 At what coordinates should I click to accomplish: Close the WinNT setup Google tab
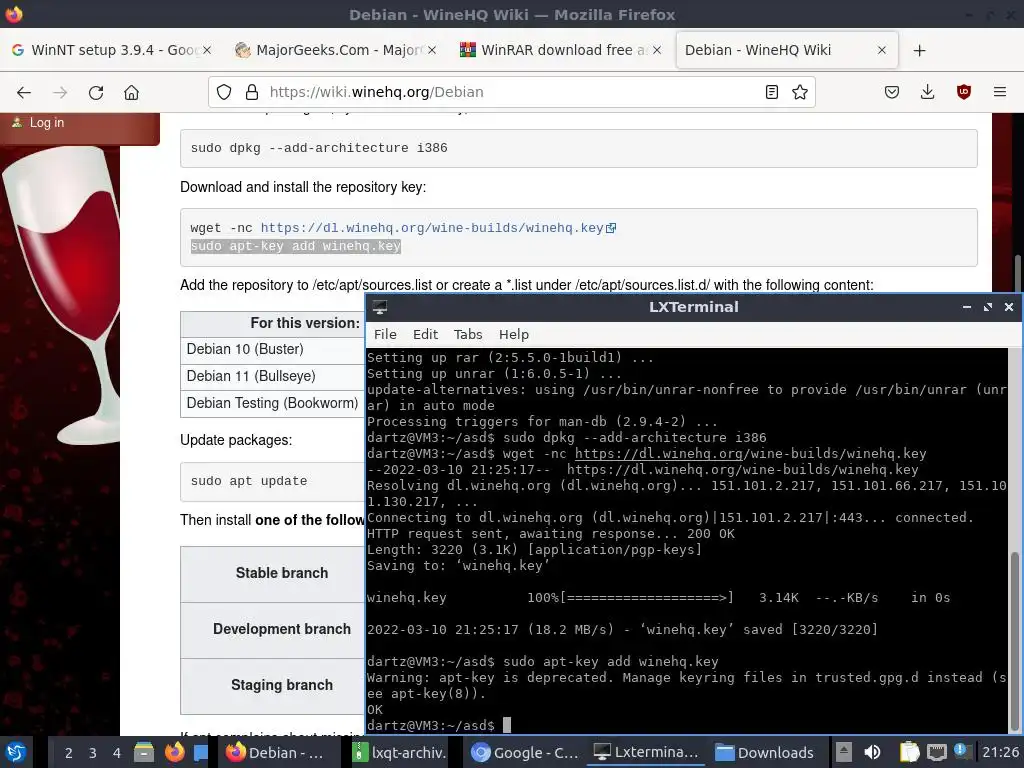(207, 50)
